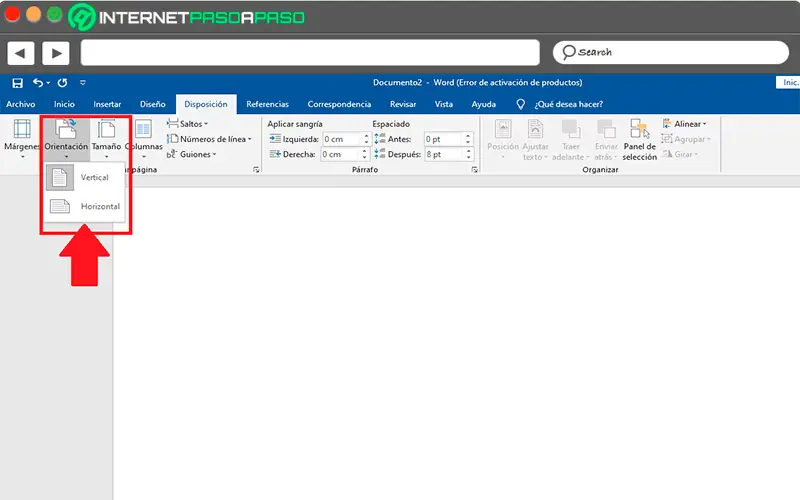Click the left indent icon beside Izquierda
The height and width of the screenshot is (500, 800).
pyautogui.click(x=275, y=139)
